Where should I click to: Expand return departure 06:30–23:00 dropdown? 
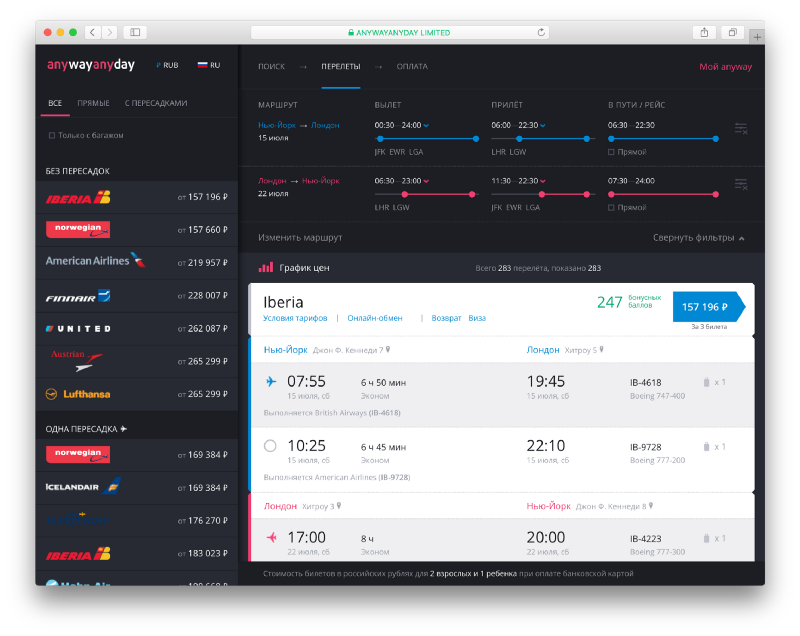(x=426, y=181)
